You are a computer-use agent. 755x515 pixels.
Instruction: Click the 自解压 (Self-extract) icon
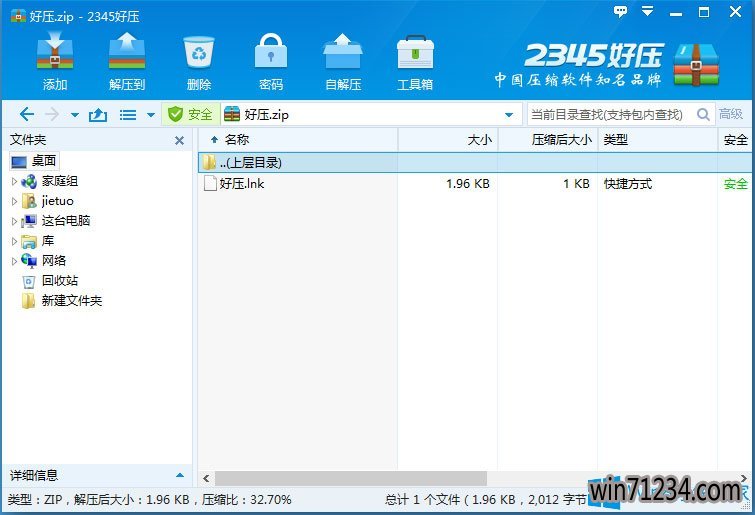pyautogui.click(x=343, y=51)
